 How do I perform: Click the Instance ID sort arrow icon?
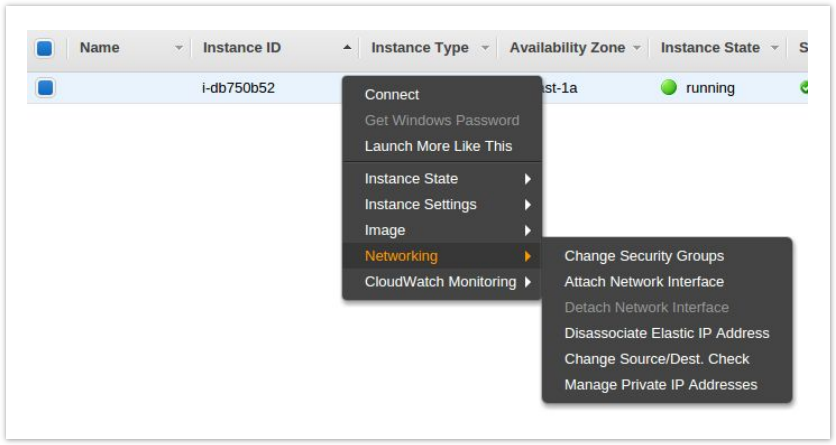347,48
